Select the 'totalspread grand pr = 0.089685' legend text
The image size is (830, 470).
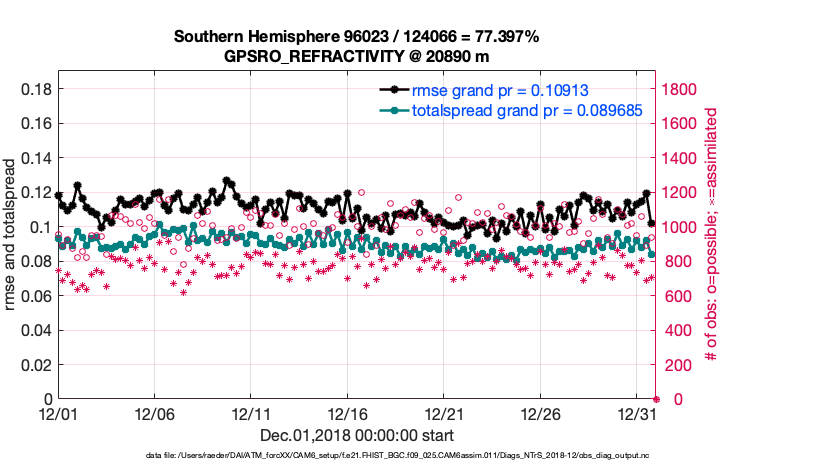(527, 110)
